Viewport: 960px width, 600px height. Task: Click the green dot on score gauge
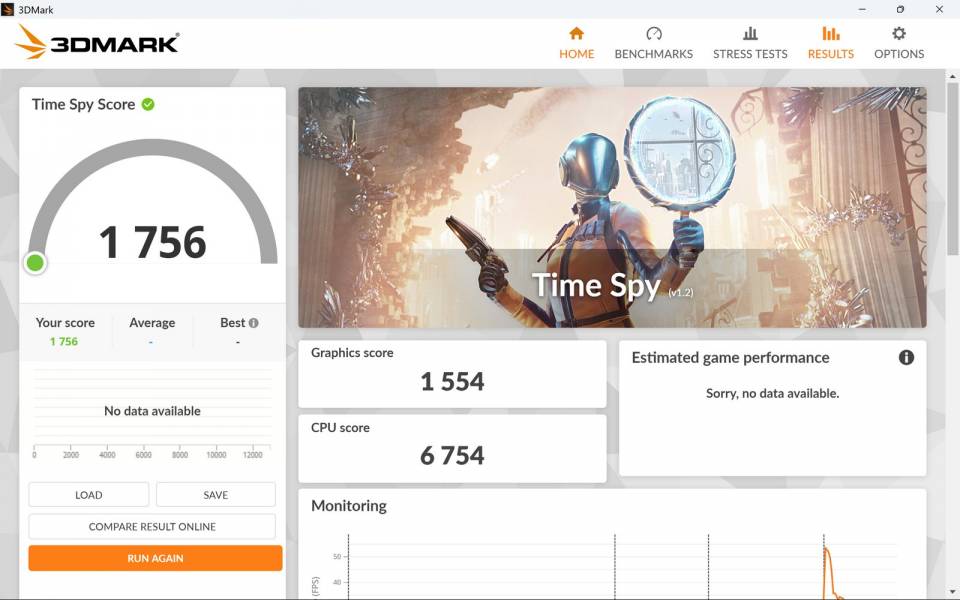[35, 263]
